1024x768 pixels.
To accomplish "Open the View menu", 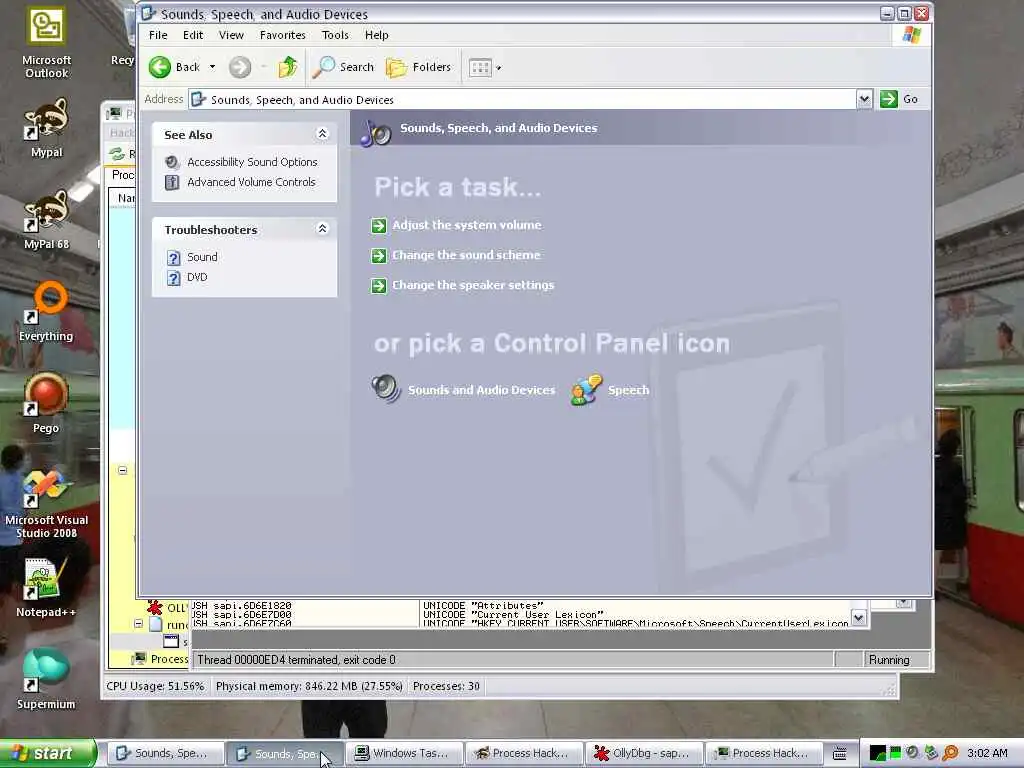I will tap(231, 35).
